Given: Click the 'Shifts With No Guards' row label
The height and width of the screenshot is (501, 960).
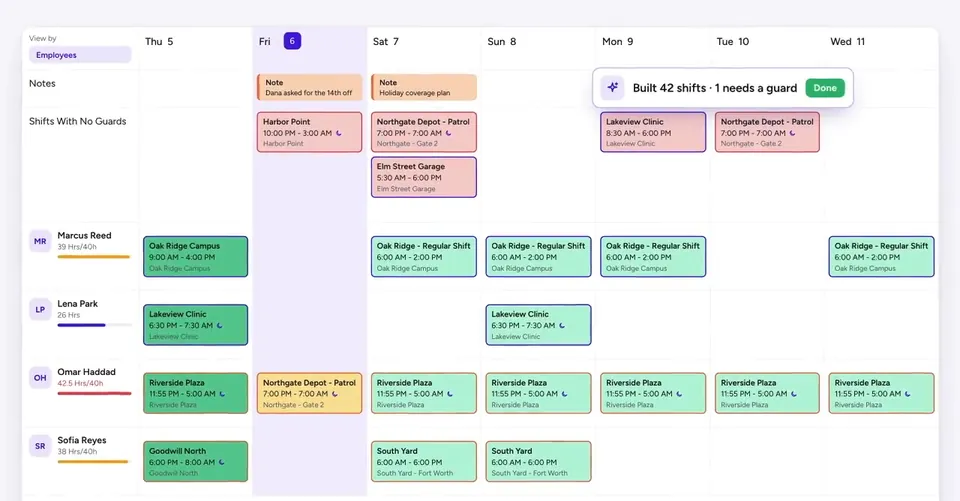Looking at the screenshot, I should click(x=78, y=121).
